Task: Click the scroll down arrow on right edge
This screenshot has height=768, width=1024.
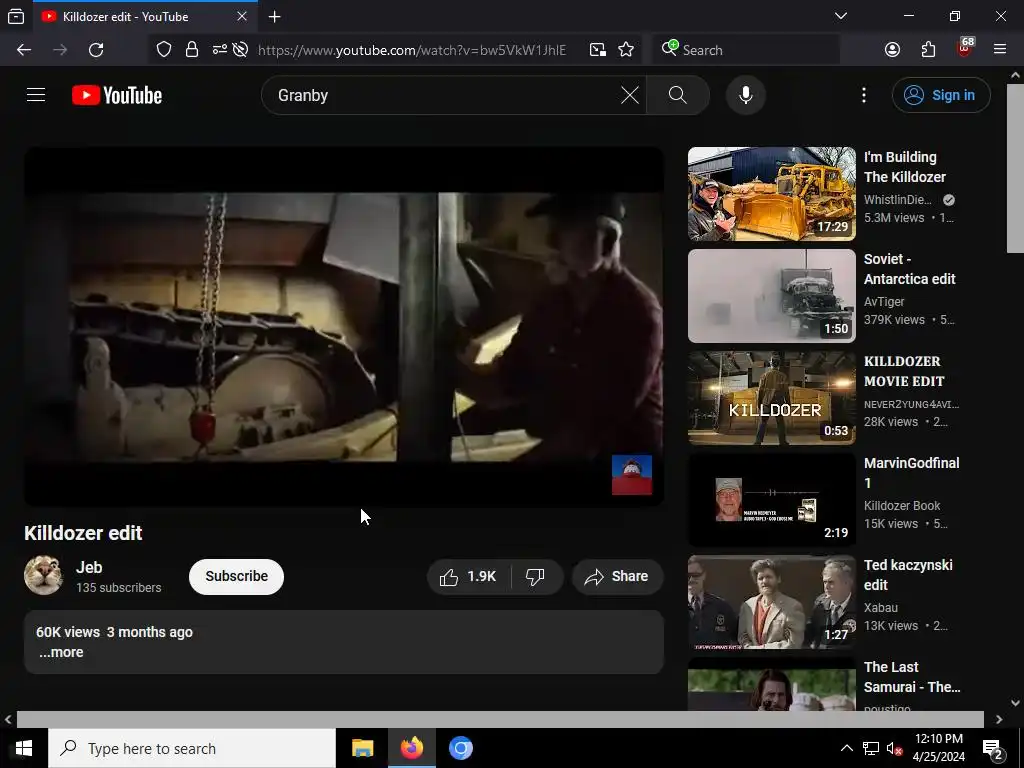Action: tap(1015, 703)
